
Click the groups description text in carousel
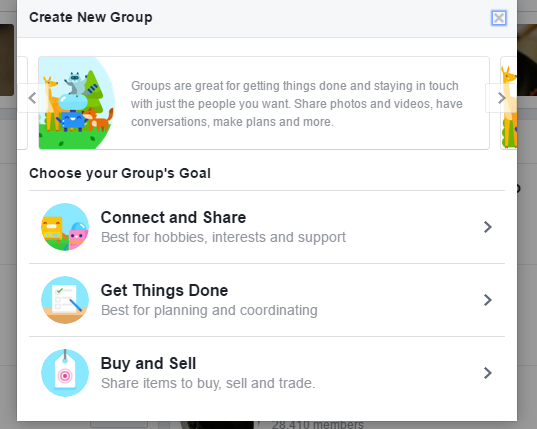pos(297,104)
